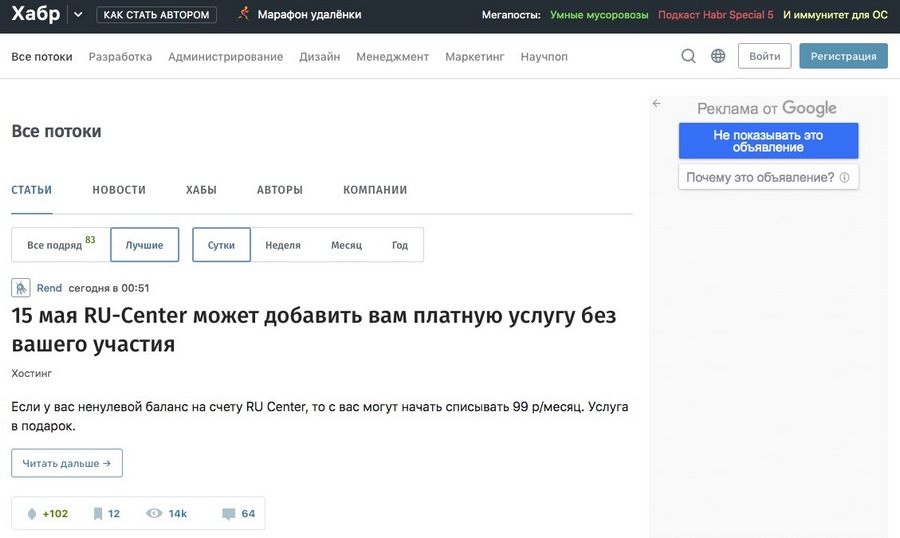The width and height of the screenshot is (900, 538).
Task: Choose the Год period filter
Action: [x=399, y=245]
